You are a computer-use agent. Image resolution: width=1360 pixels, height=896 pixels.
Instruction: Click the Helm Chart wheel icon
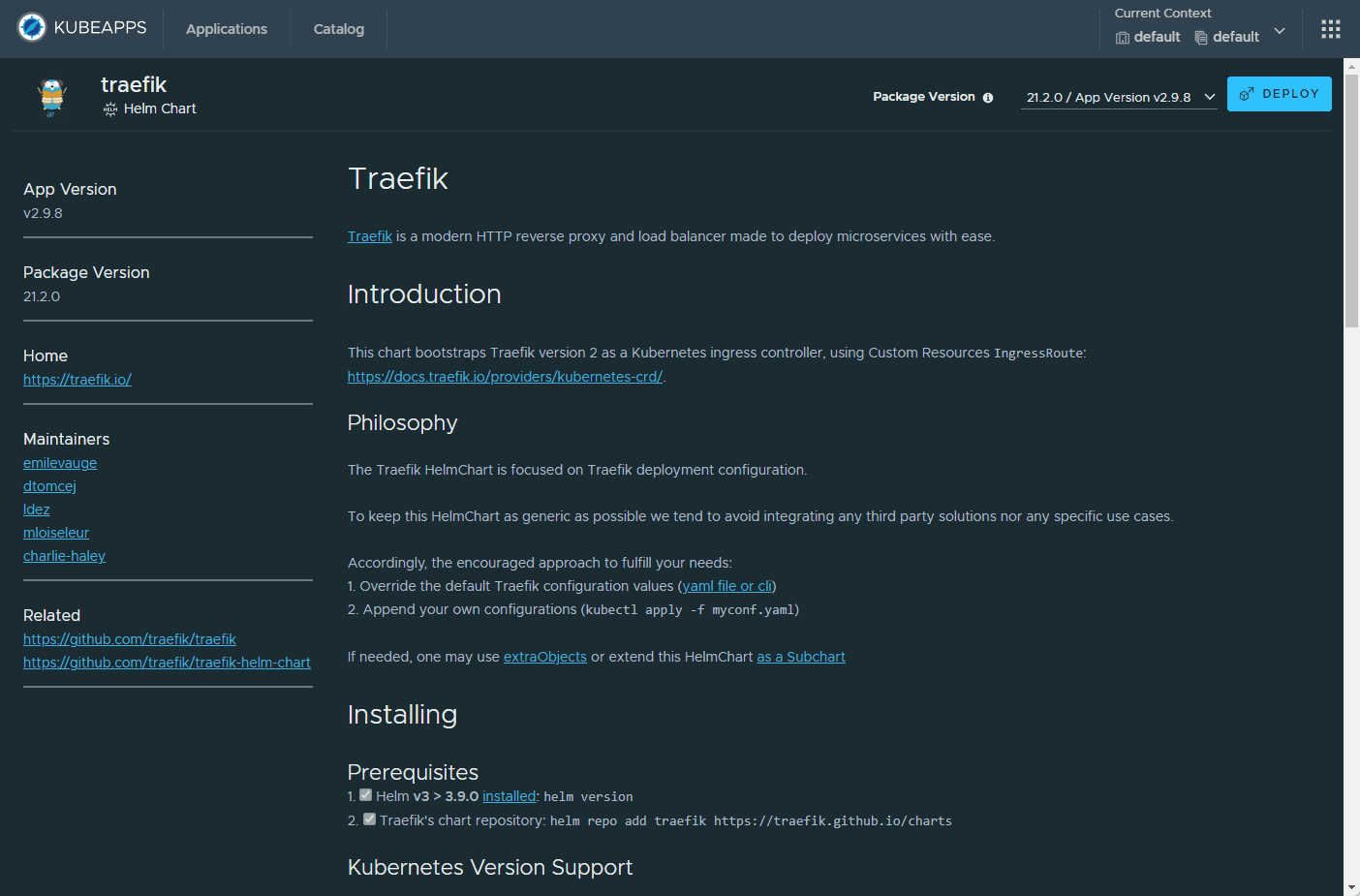click(110, 109)
